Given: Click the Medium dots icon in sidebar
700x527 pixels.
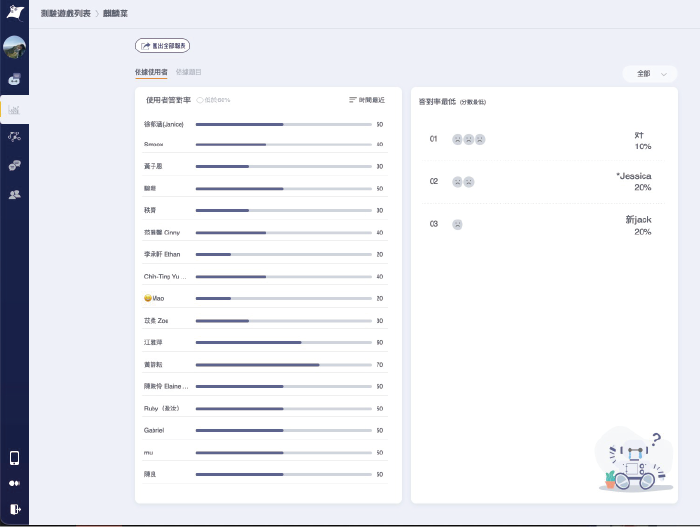Looking at the screenshot, I should 14,483.
